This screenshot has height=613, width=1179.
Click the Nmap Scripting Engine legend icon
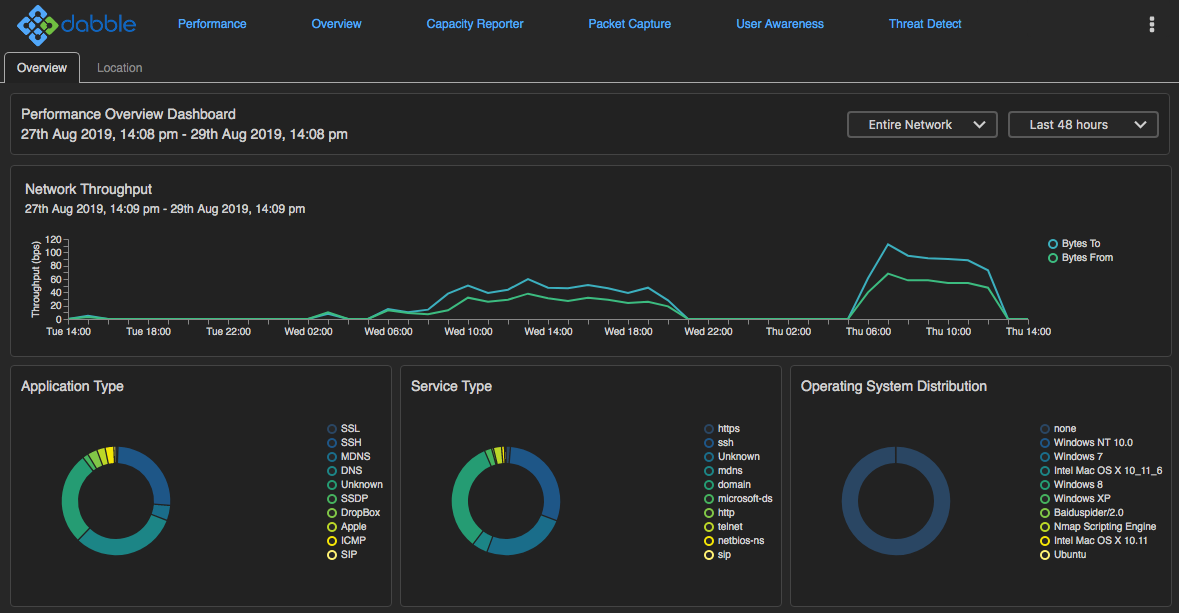[x=1045, y=527]
